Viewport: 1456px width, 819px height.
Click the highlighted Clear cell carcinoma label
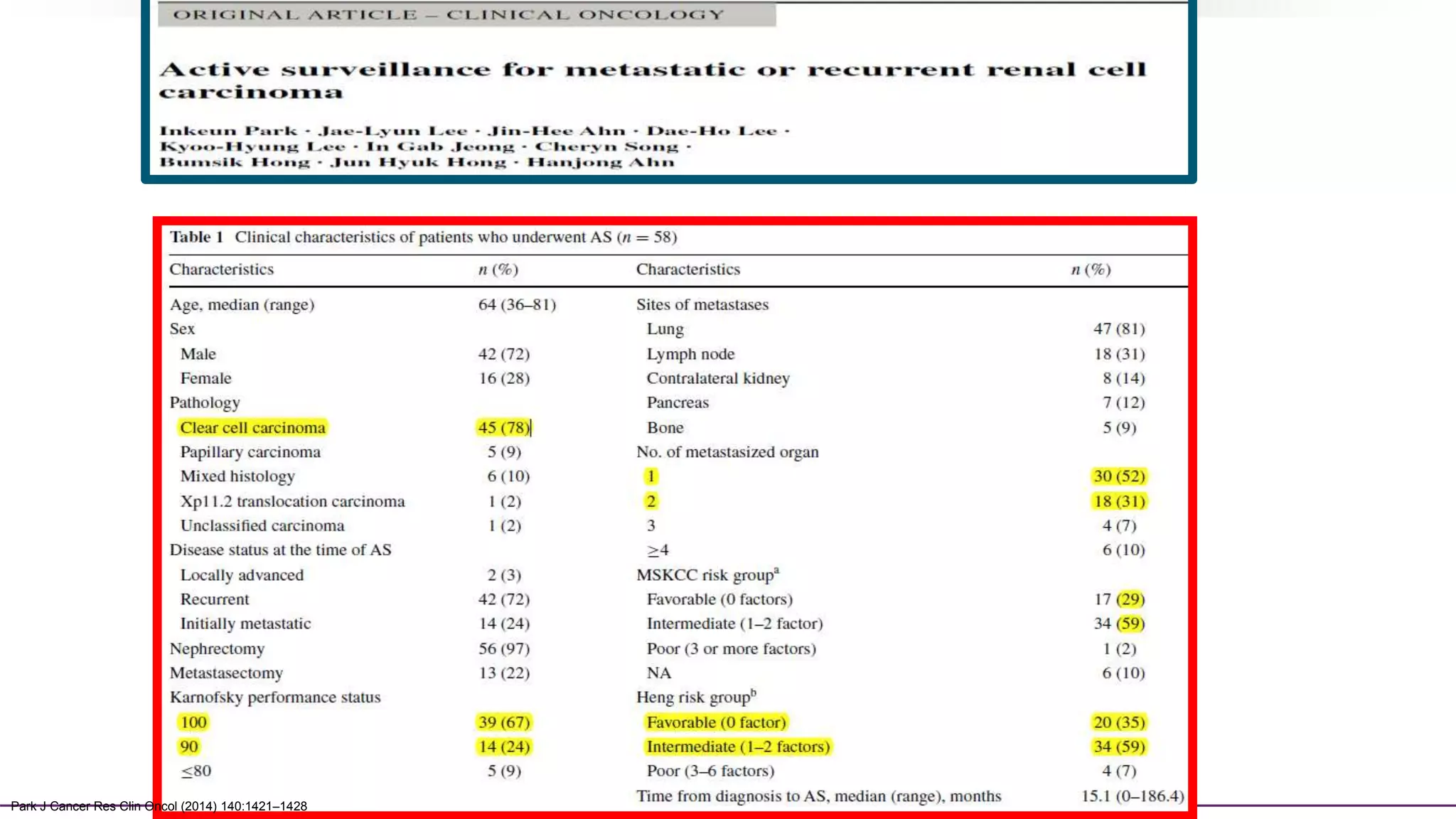click(x=252, y=427)
